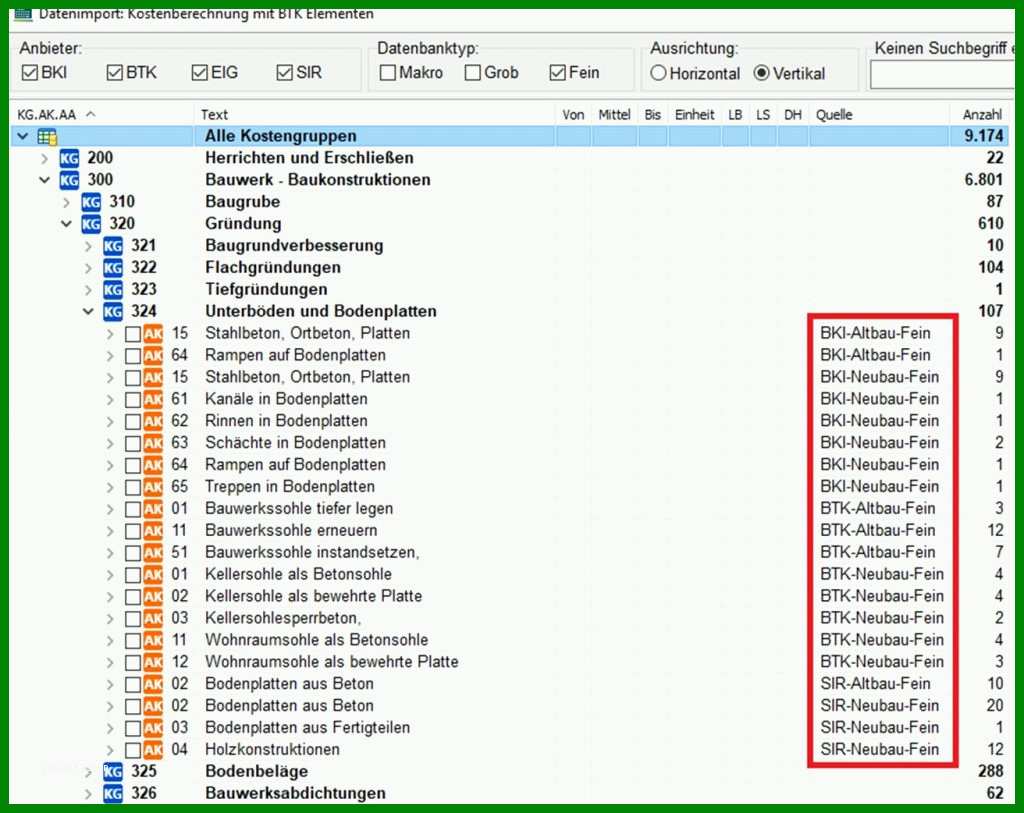Image resolution: width=1024 pixels, height=813 pixels.
Task: Select the Alle Kostengruppen row text
Action: point(281,136)
